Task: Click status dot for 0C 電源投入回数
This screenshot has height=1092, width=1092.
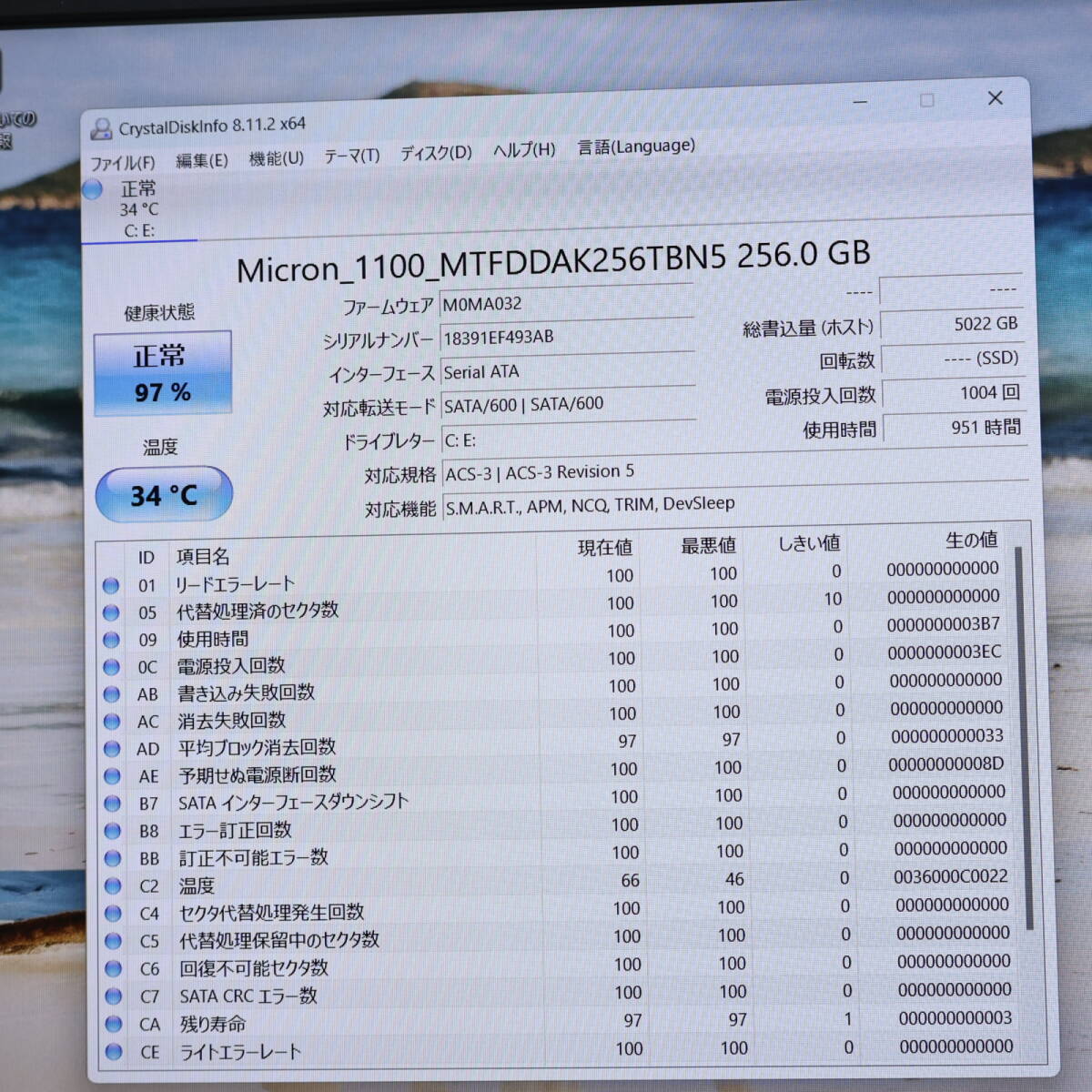Action: click(111, 667)
